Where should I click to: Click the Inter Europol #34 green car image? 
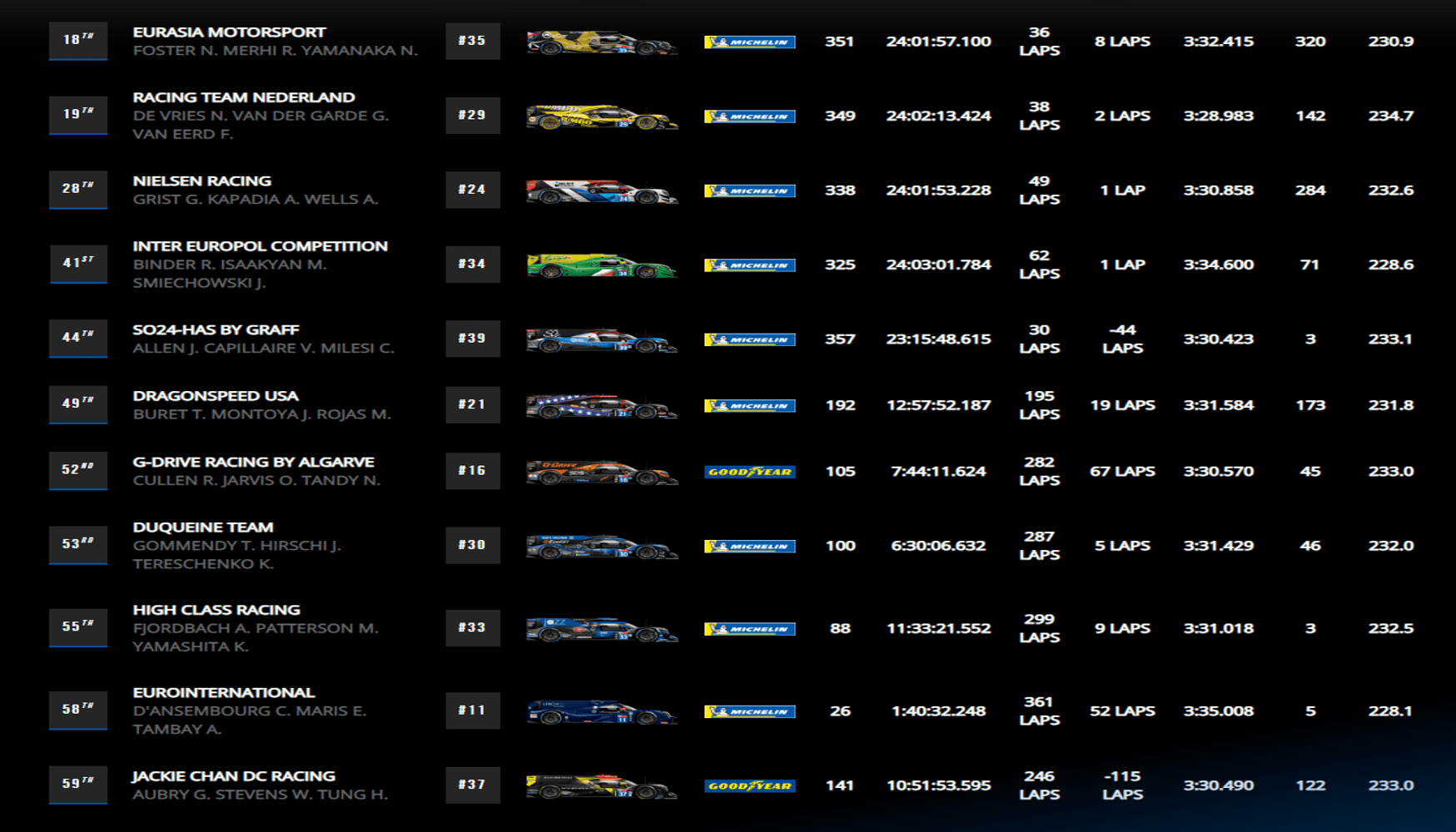click(602, 265)
